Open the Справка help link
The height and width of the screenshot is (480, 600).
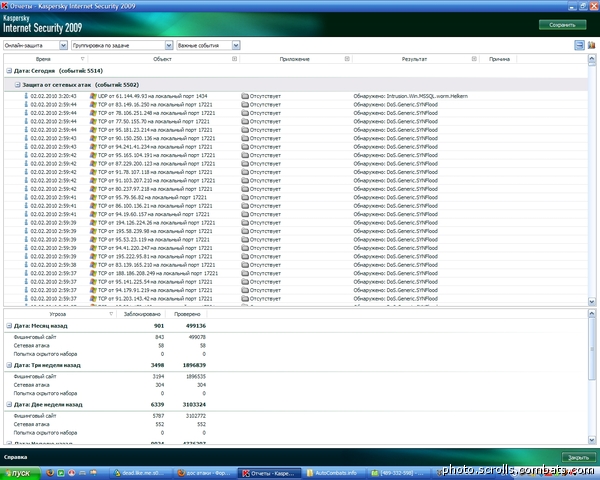[15, 457]
